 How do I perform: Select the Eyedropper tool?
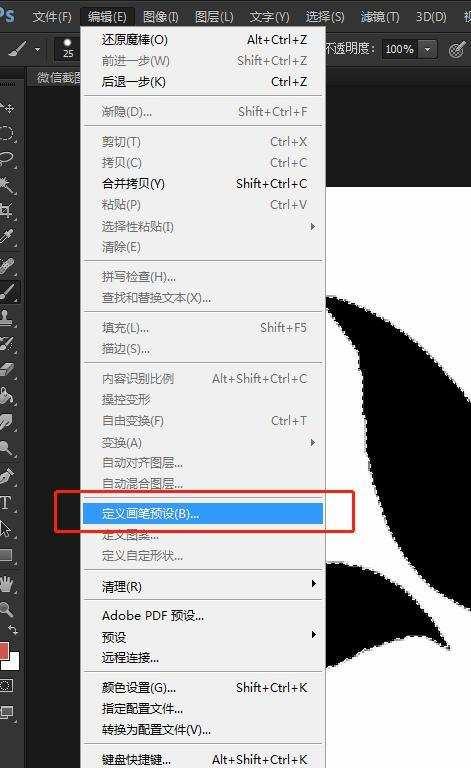[7, 237]
